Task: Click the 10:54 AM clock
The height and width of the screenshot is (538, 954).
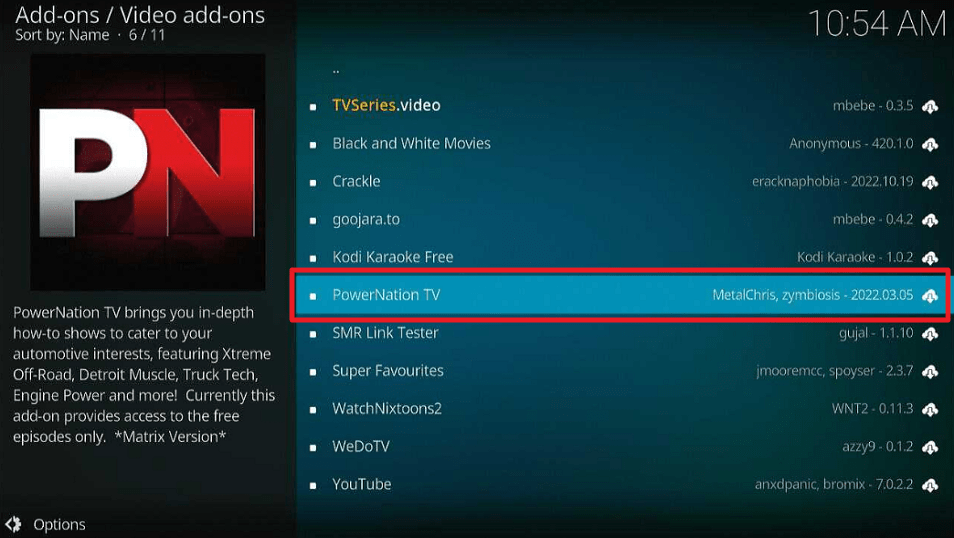Action: pyautogui.click(x=877, y=24)
